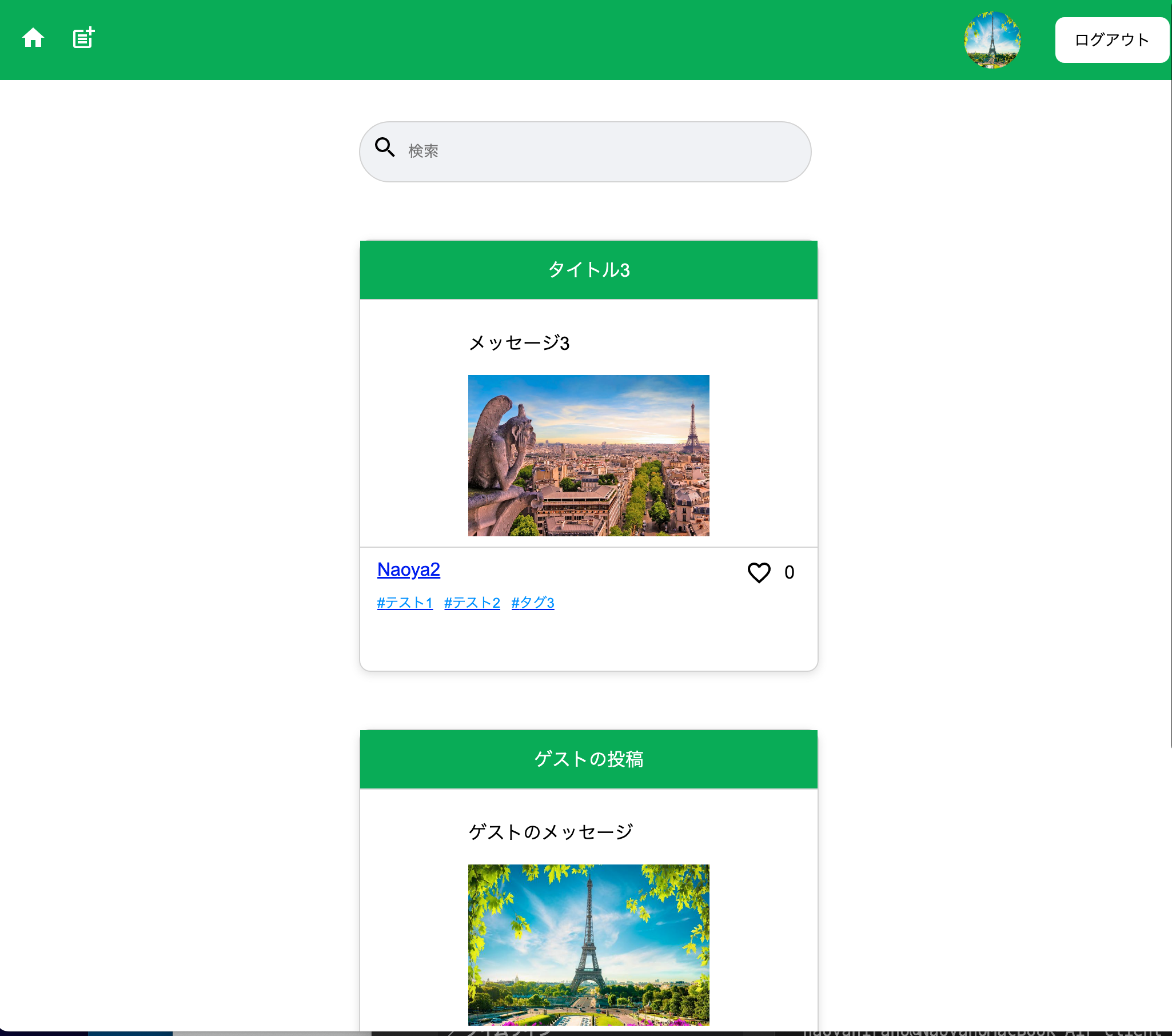This screenshot has width=1172, height=1036.
Task: Like the タイトル3 post with the heart
Action: coord(758,572)
